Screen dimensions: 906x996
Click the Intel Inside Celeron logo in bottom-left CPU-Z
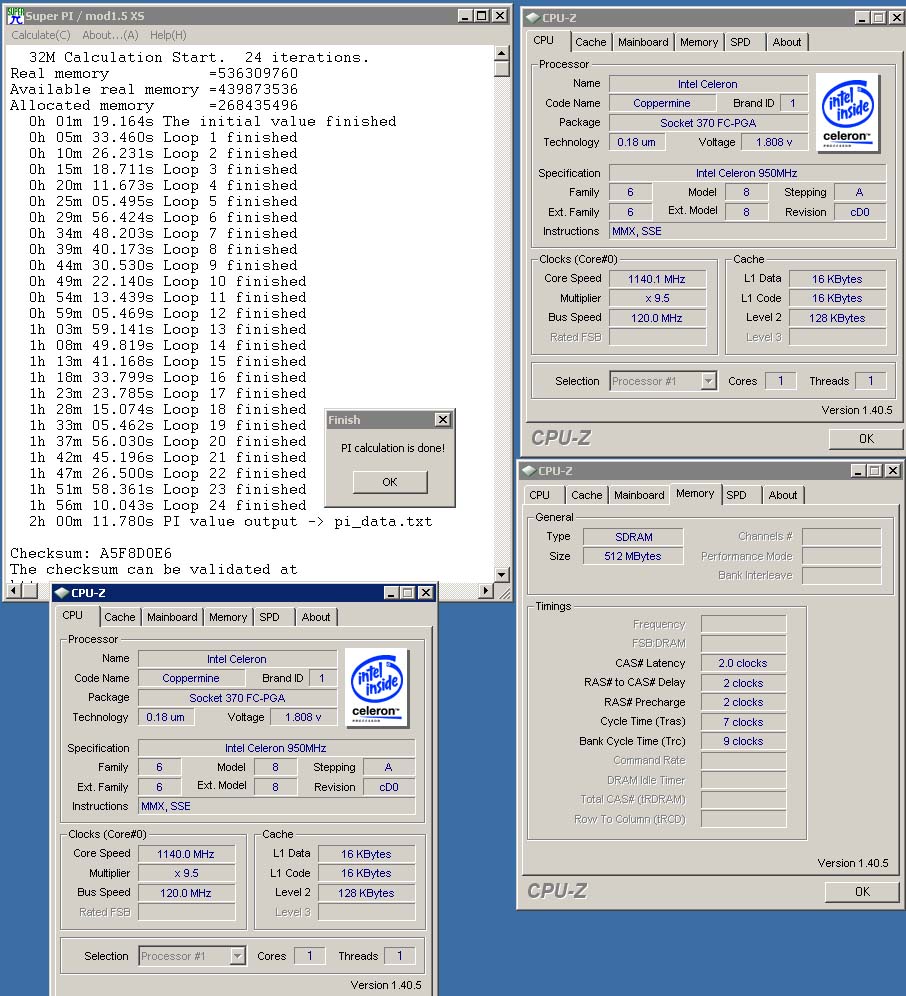pyautogui.click(x=377, y=688)
